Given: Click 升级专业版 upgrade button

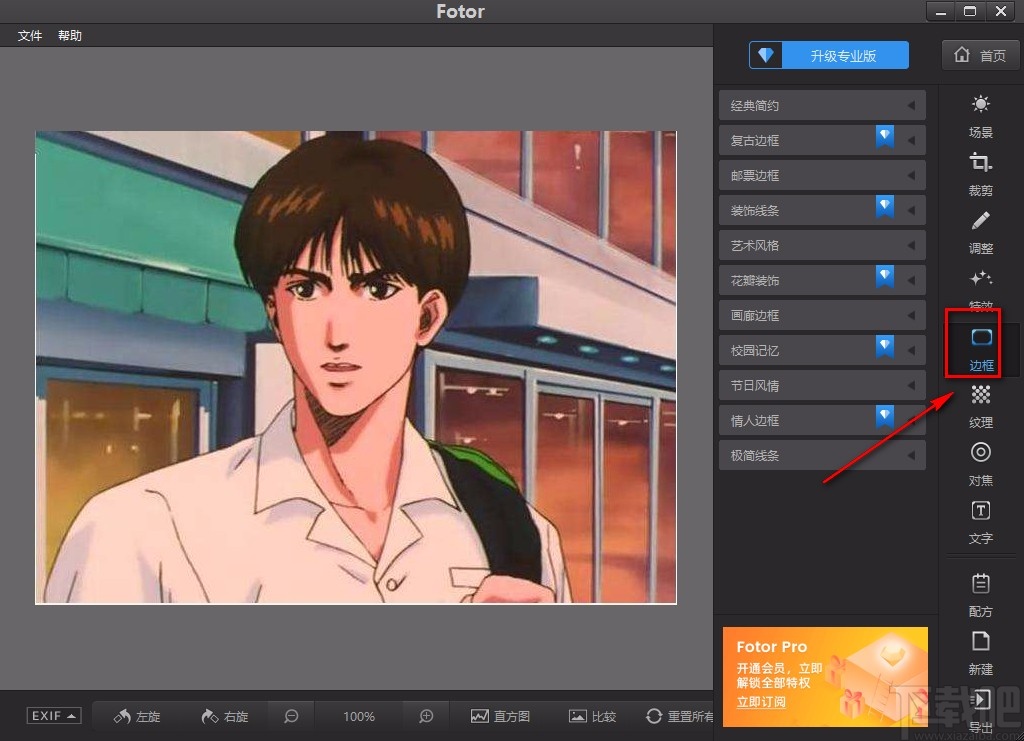Looking at the screenshot, I should point(829,55).
